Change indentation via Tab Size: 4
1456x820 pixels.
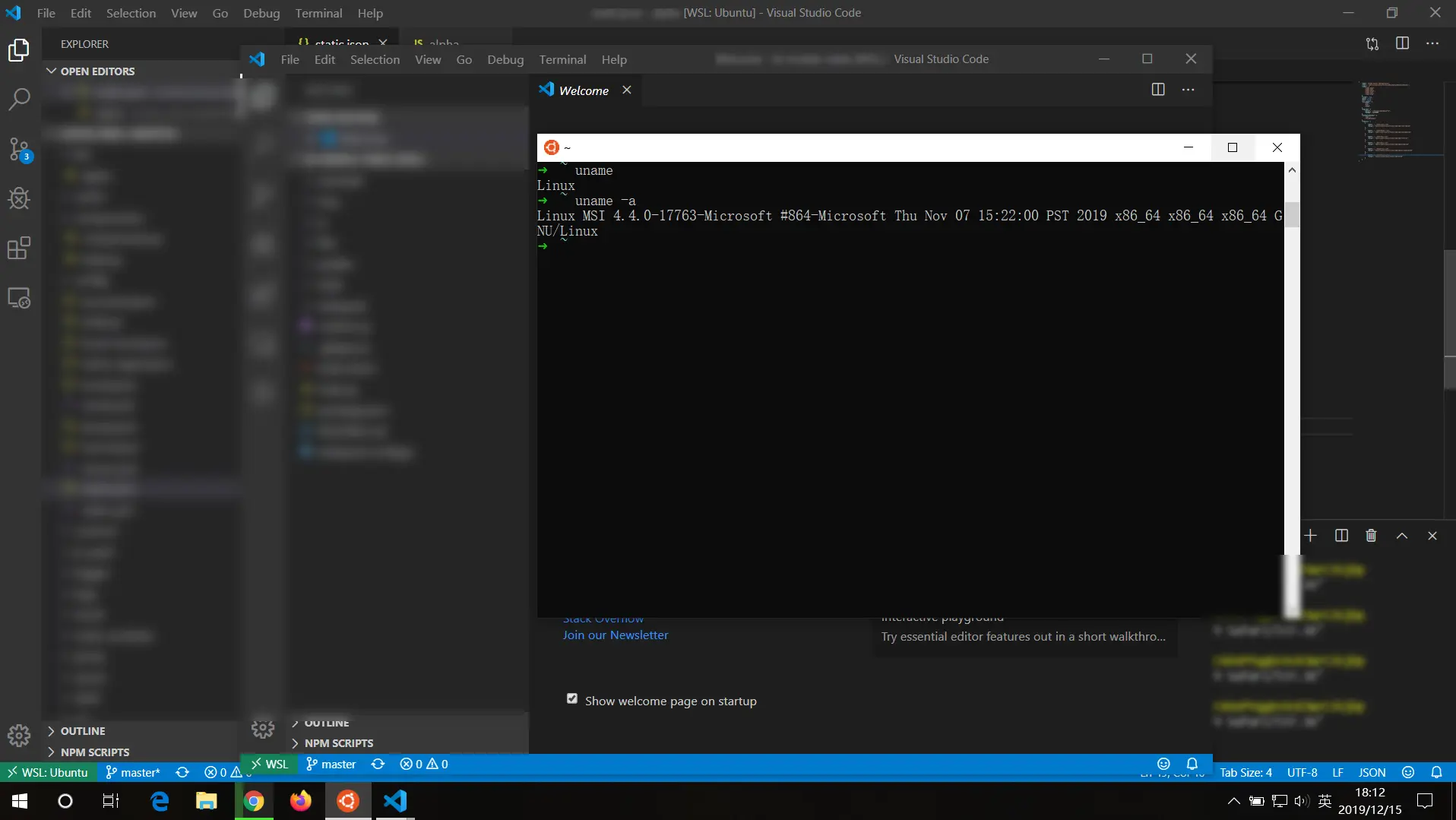tap(1246, 773)
